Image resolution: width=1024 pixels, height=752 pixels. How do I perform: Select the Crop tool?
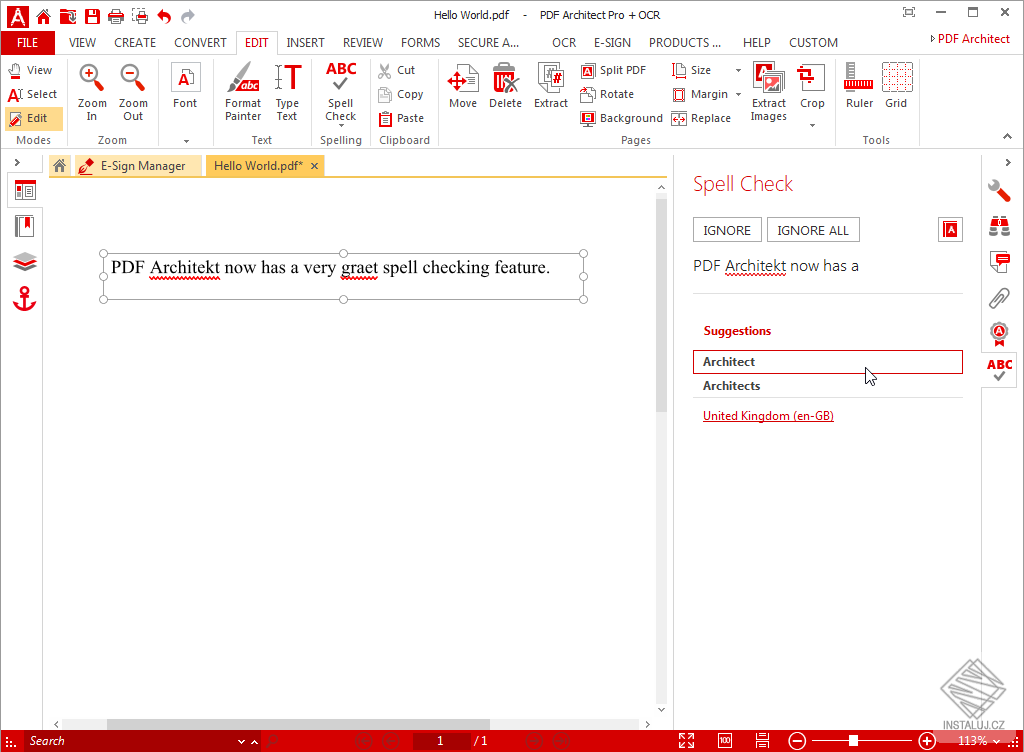[812, 86]
